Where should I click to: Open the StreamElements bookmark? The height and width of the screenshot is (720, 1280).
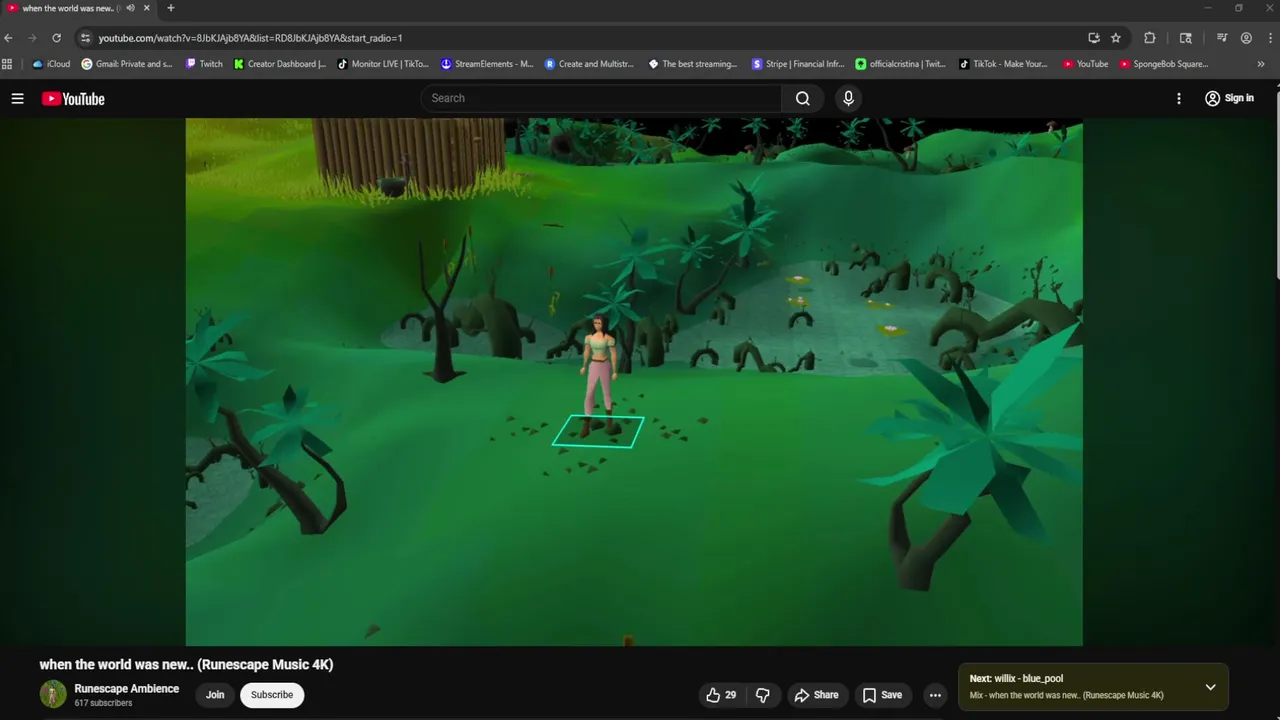click(487, 64)
